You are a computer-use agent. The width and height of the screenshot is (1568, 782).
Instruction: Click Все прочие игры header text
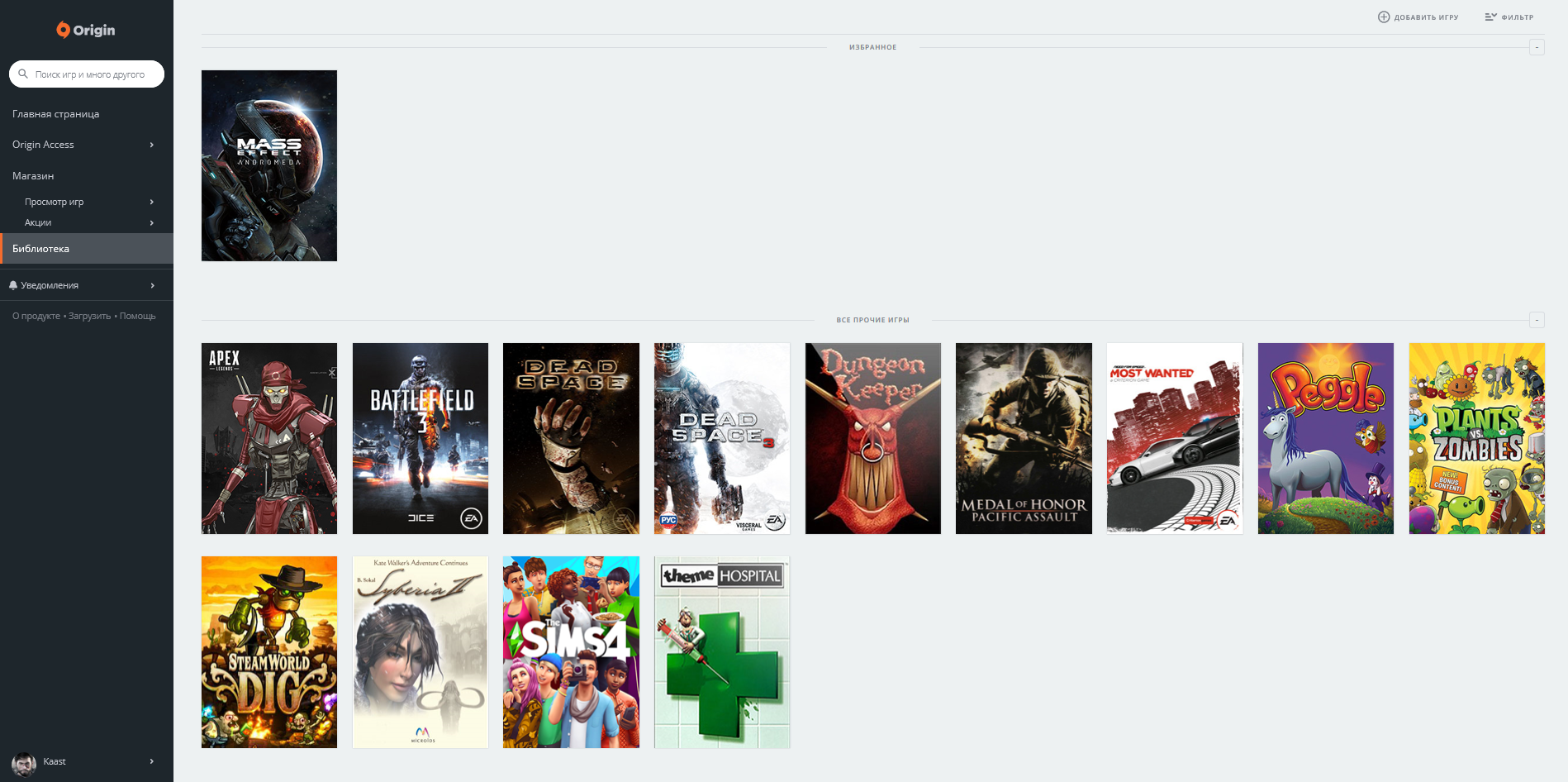click(x=872, y=320)
